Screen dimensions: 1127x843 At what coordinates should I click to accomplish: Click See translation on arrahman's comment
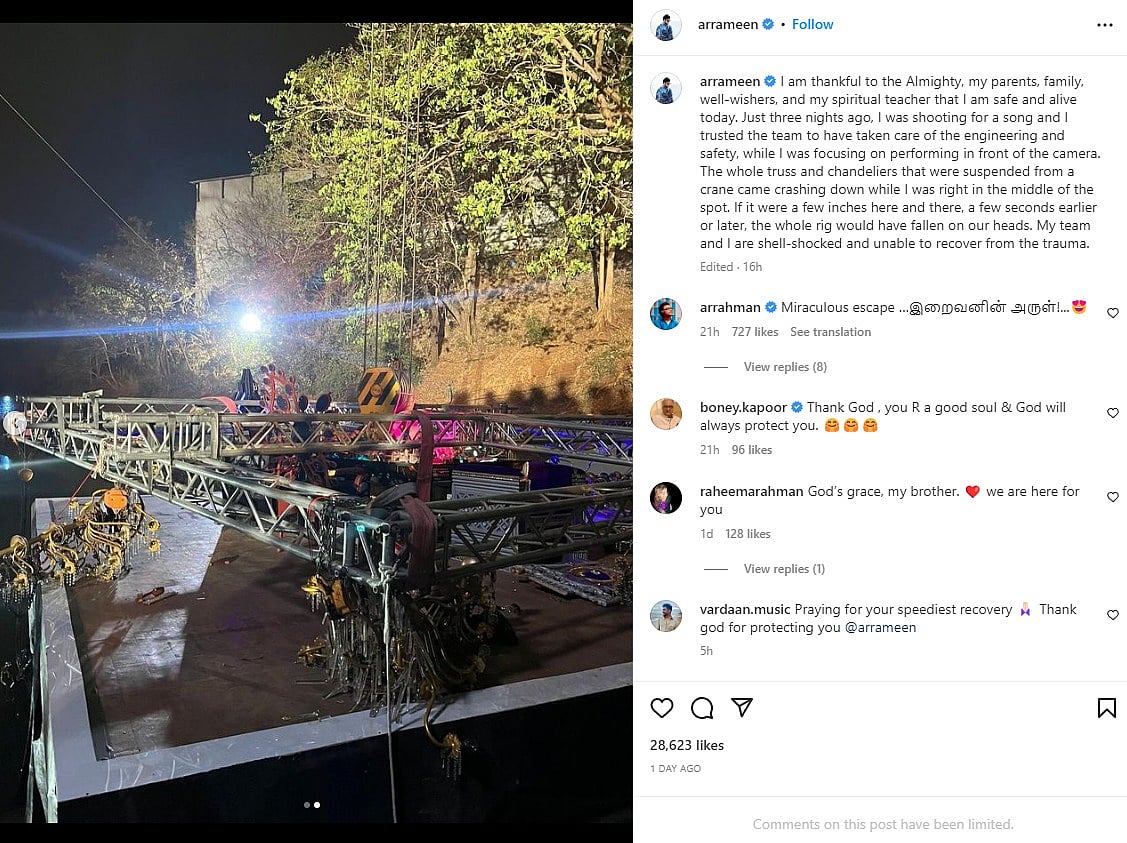click(830, 332)
